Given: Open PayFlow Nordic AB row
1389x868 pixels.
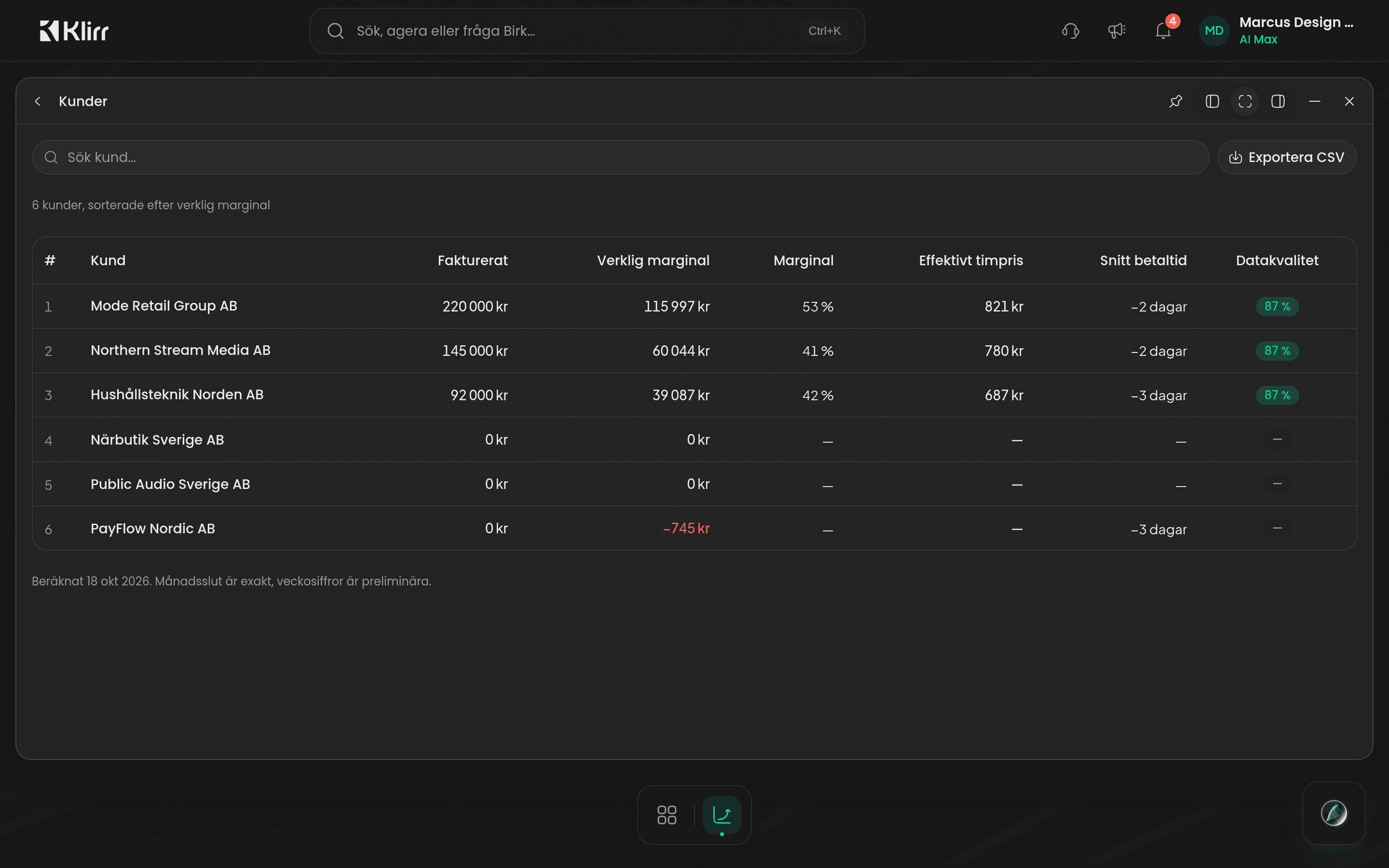Looking at the screenshot, I should [x=694, y=528].
